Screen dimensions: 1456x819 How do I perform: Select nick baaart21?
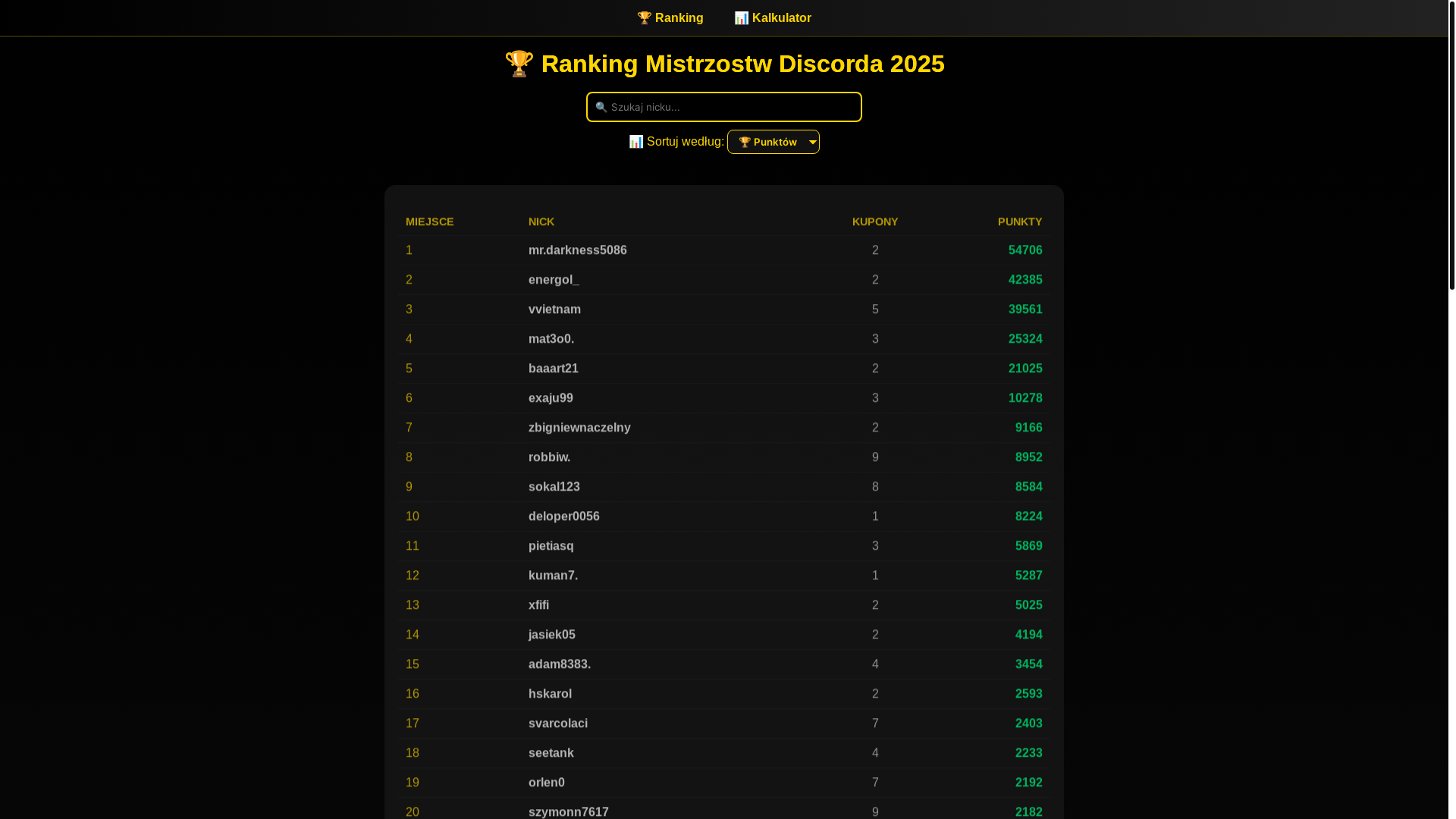pos(554,369)
